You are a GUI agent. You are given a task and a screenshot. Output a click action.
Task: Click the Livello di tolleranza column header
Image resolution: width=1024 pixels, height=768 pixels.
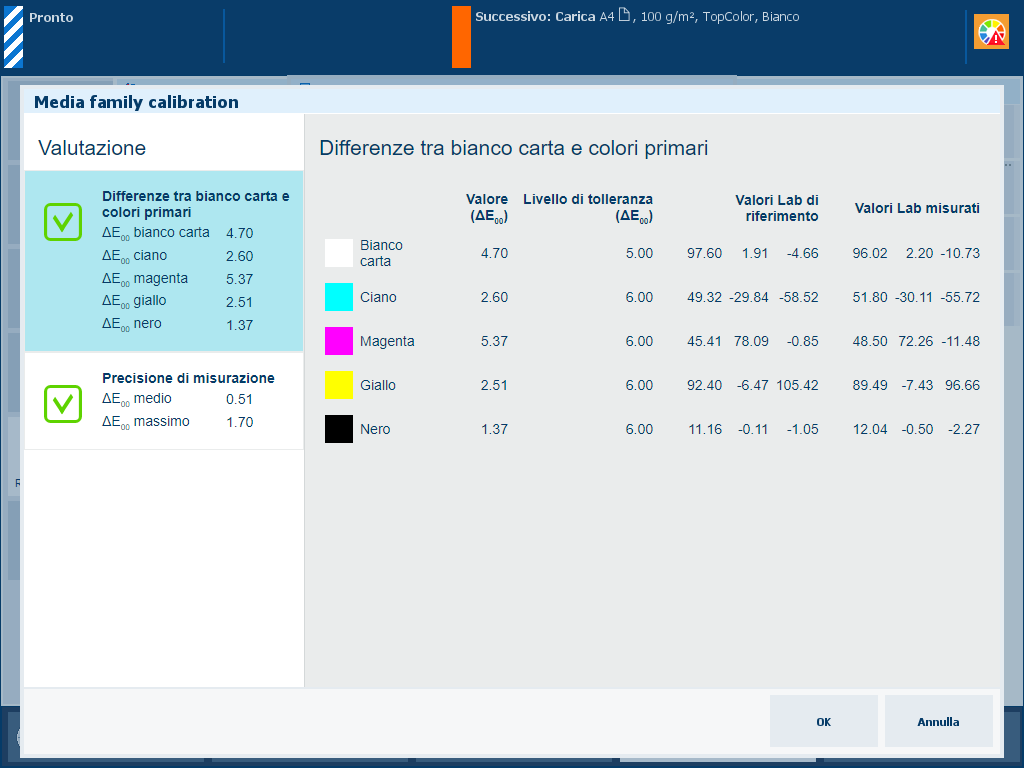click(x=588, y=208)
